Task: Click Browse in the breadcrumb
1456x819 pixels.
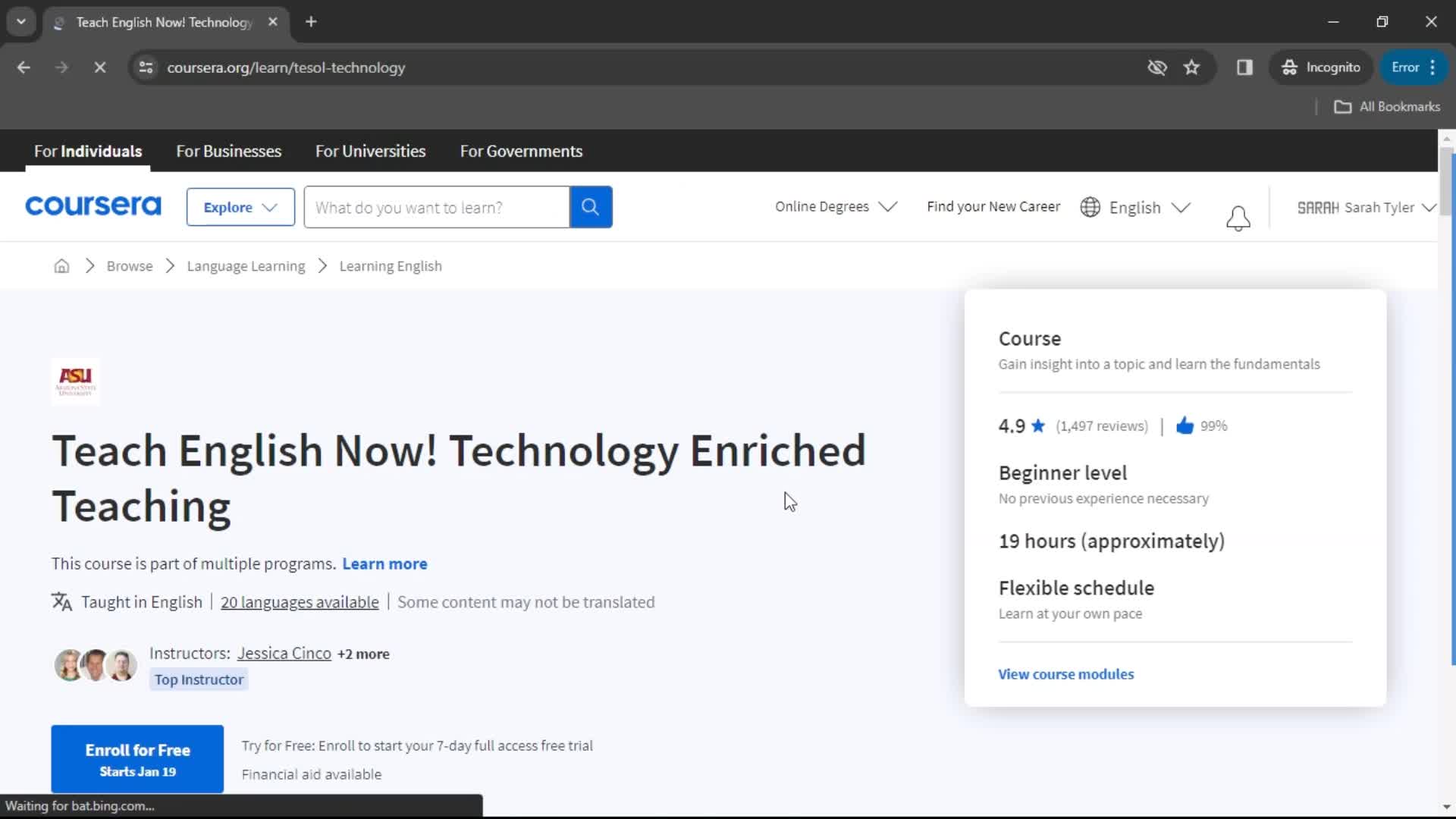Action: (130, 266)
